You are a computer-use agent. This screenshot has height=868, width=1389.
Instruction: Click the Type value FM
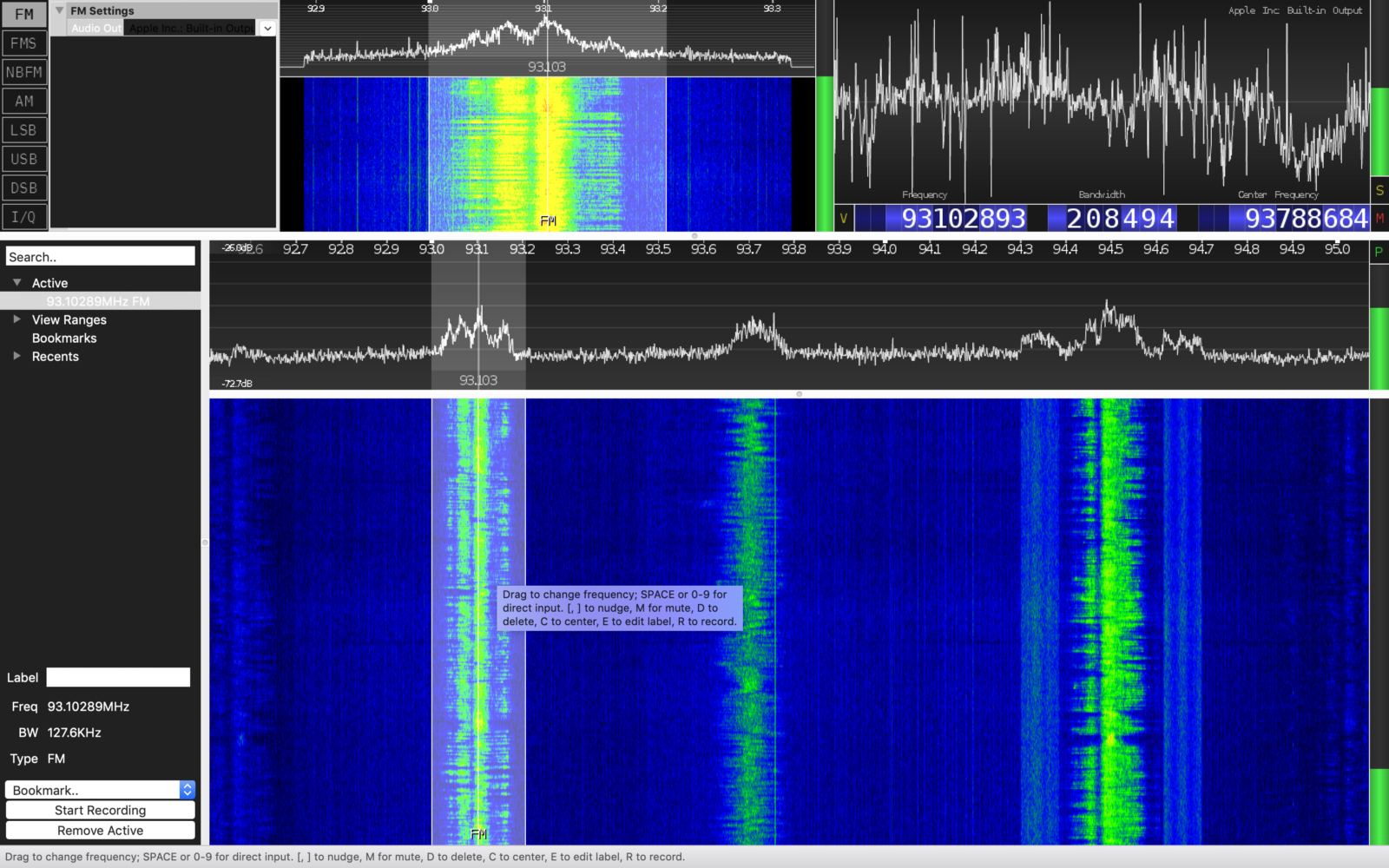tap(56, 759)
